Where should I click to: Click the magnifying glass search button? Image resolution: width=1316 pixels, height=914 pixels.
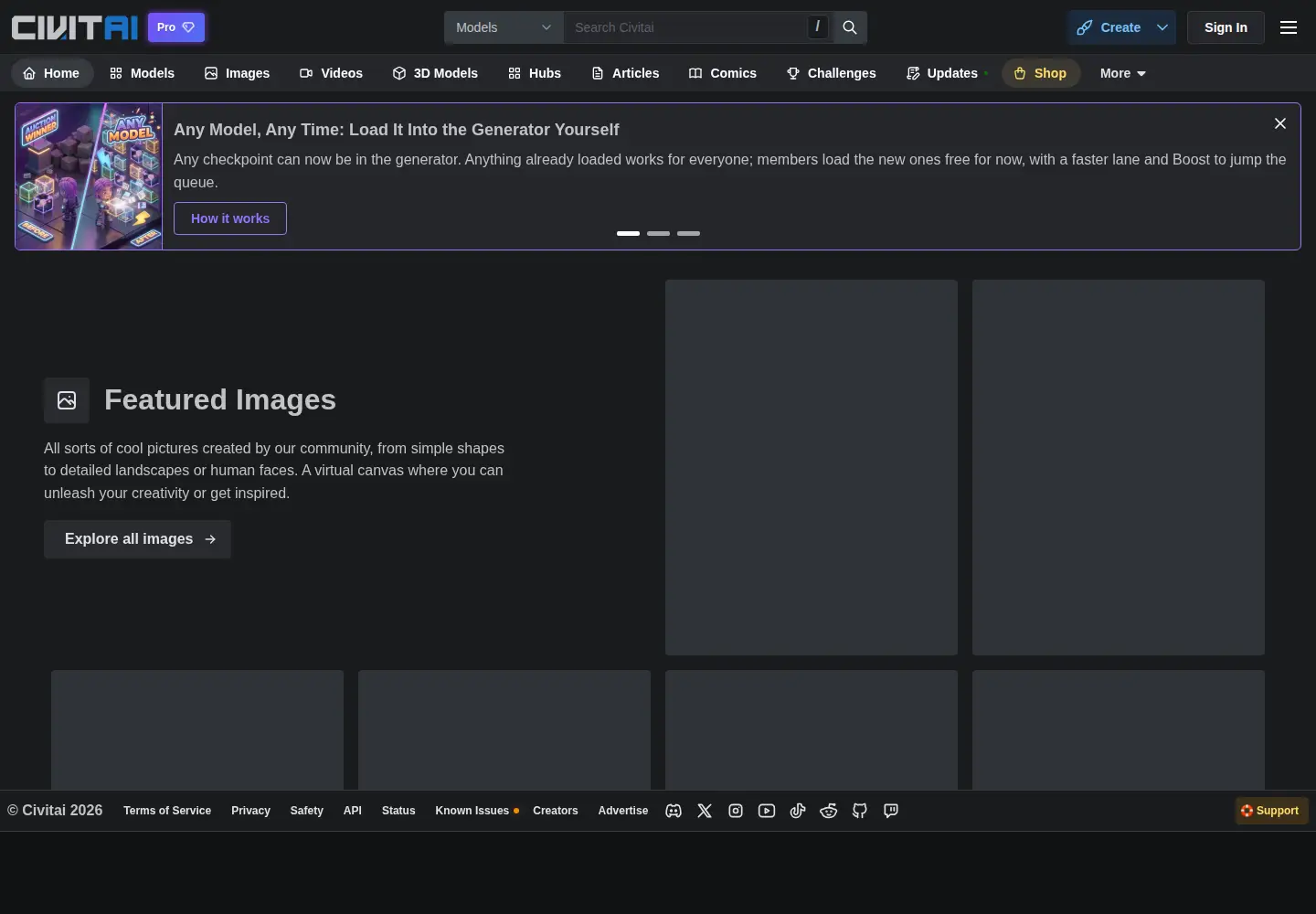[850, 27]
